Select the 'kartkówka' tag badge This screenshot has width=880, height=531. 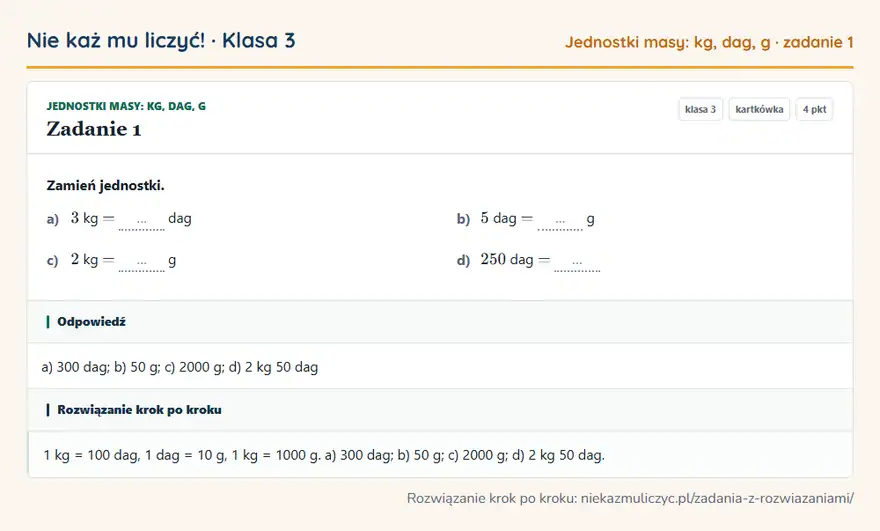759,109
